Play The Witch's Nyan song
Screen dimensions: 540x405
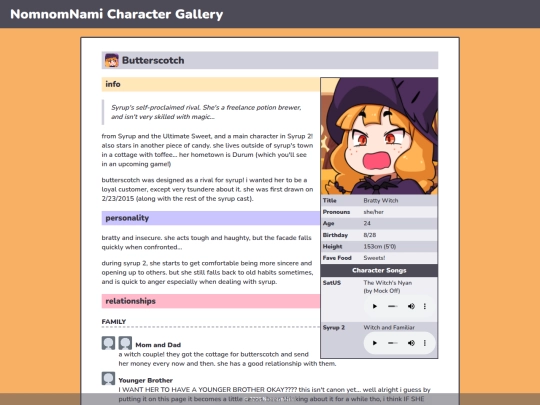click(375, 306)
